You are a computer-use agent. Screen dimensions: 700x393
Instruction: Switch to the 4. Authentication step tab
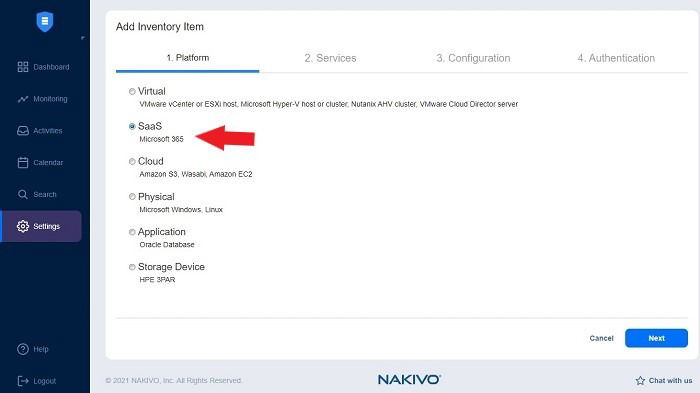click(x=616, y=58)
